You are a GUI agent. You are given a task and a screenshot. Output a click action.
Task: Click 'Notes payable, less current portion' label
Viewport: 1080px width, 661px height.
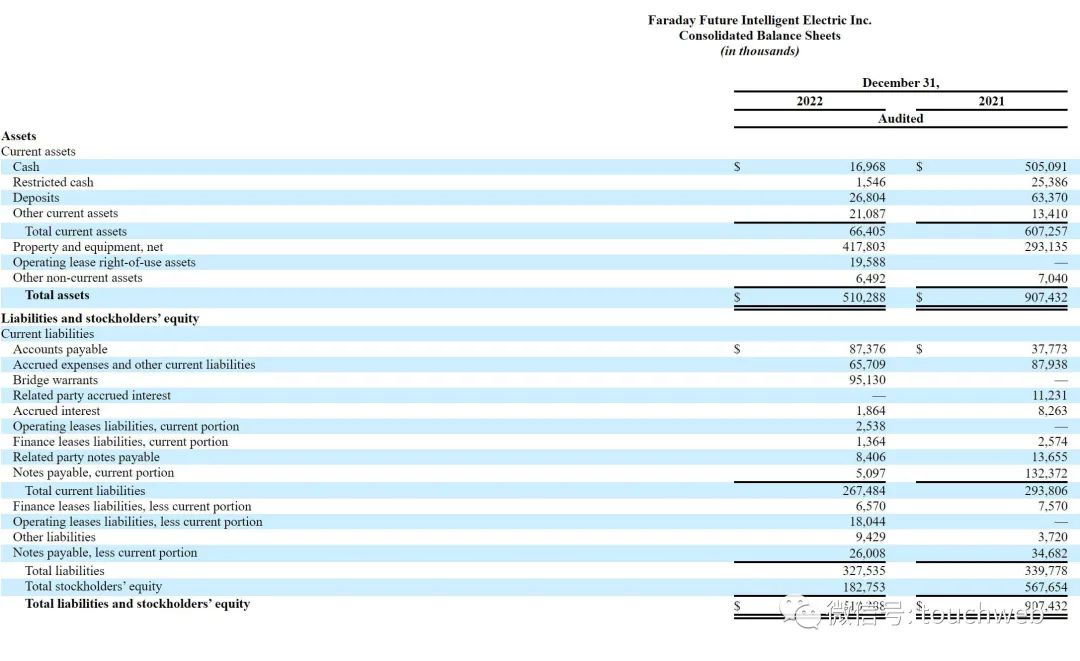(105, 553)
